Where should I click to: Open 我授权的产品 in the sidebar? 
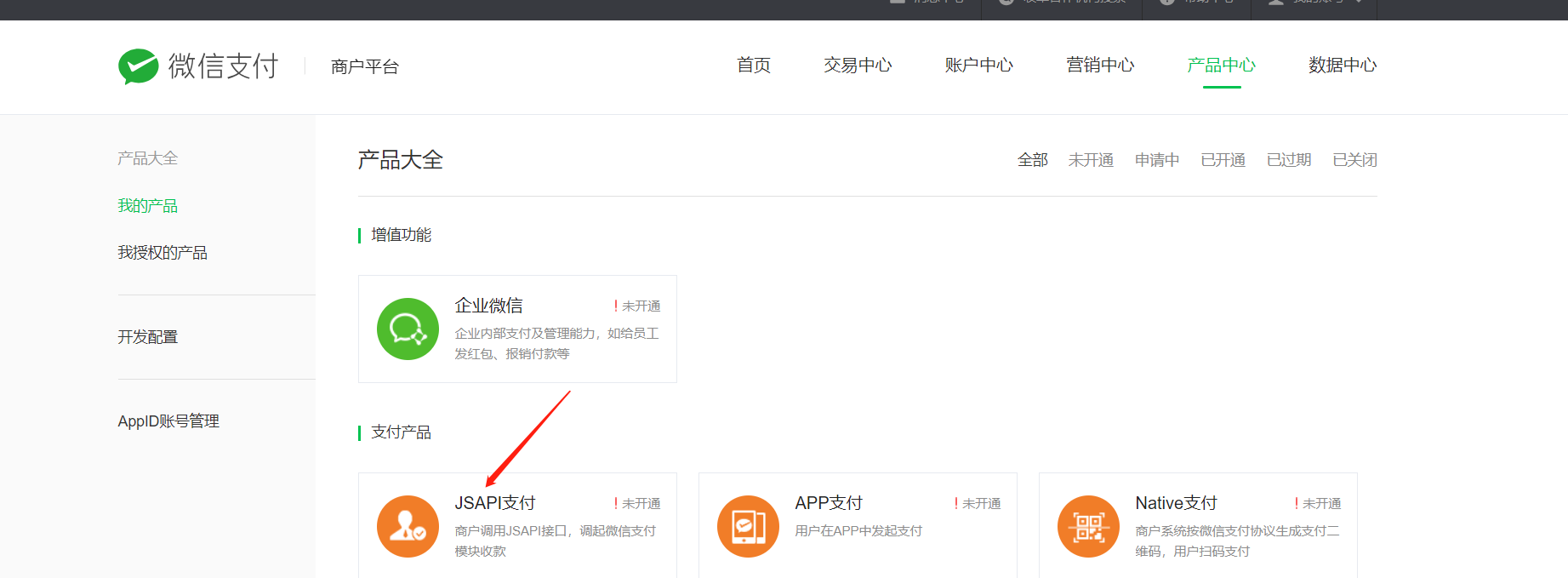tap(163, 253)
